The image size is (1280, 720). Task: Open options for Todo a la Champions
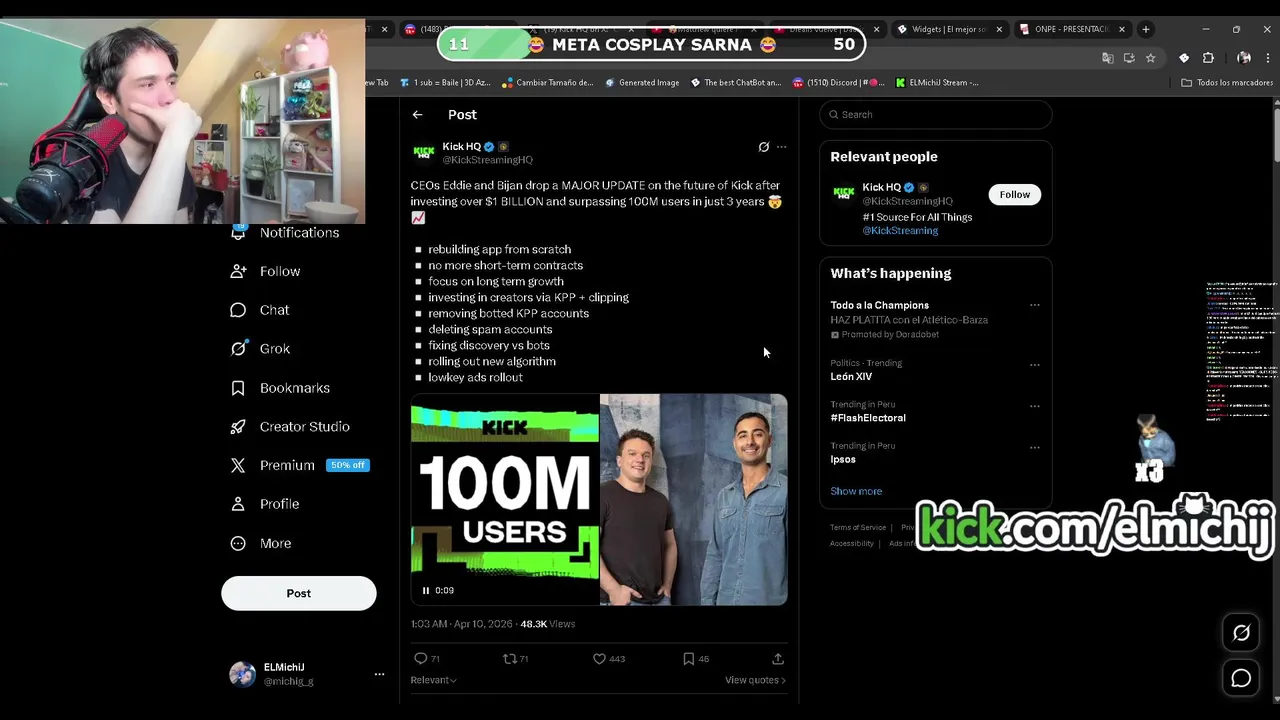(1034, 305)
